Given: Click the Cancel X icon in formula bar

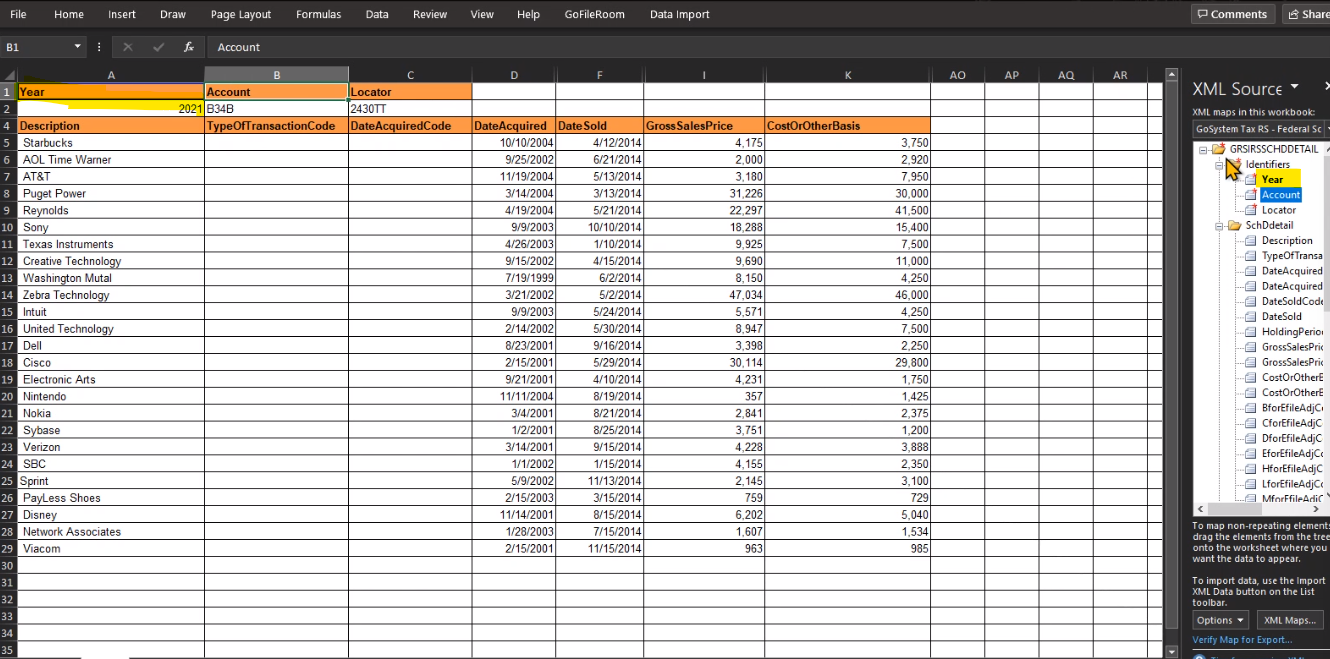Looking at the screenshot, I should coord(128,47).
